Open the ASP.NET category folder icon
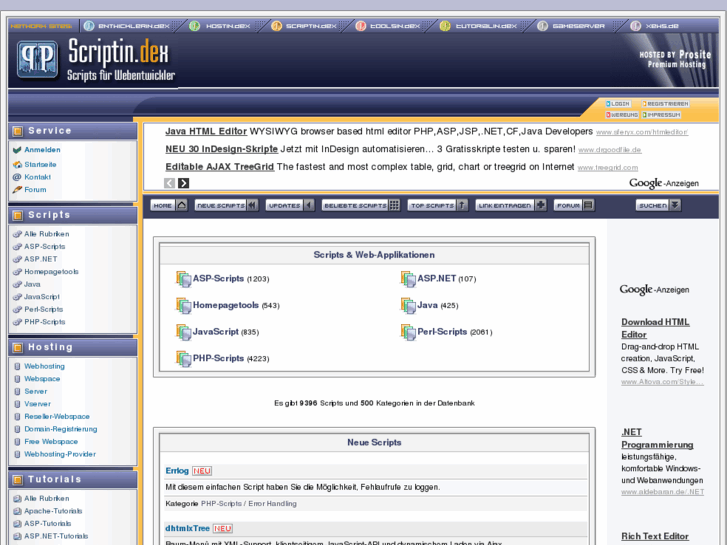This screenshot has height=545, width=727. [x=408, y=279]
